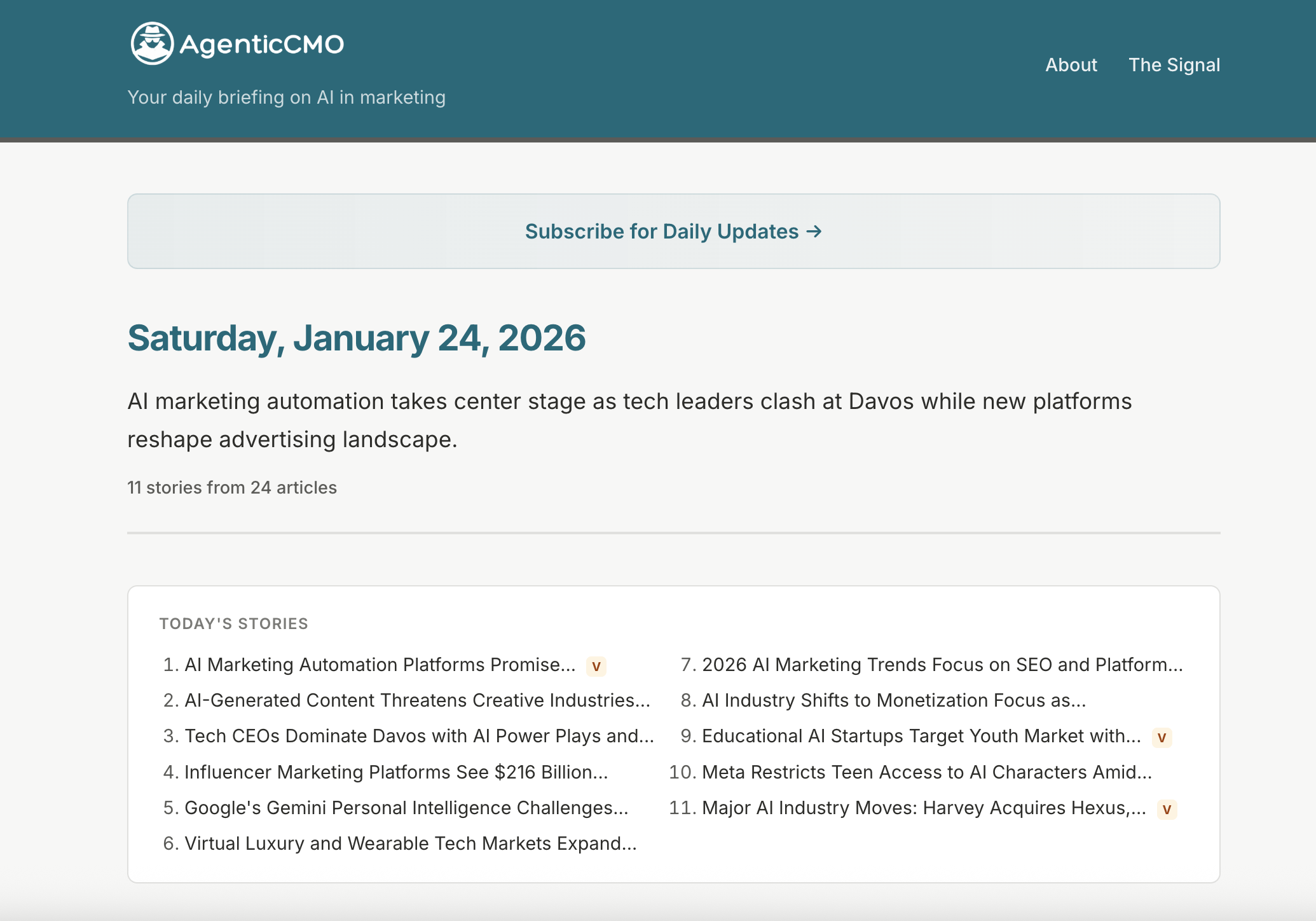Click the V badge on story 11

(1167, 809)
